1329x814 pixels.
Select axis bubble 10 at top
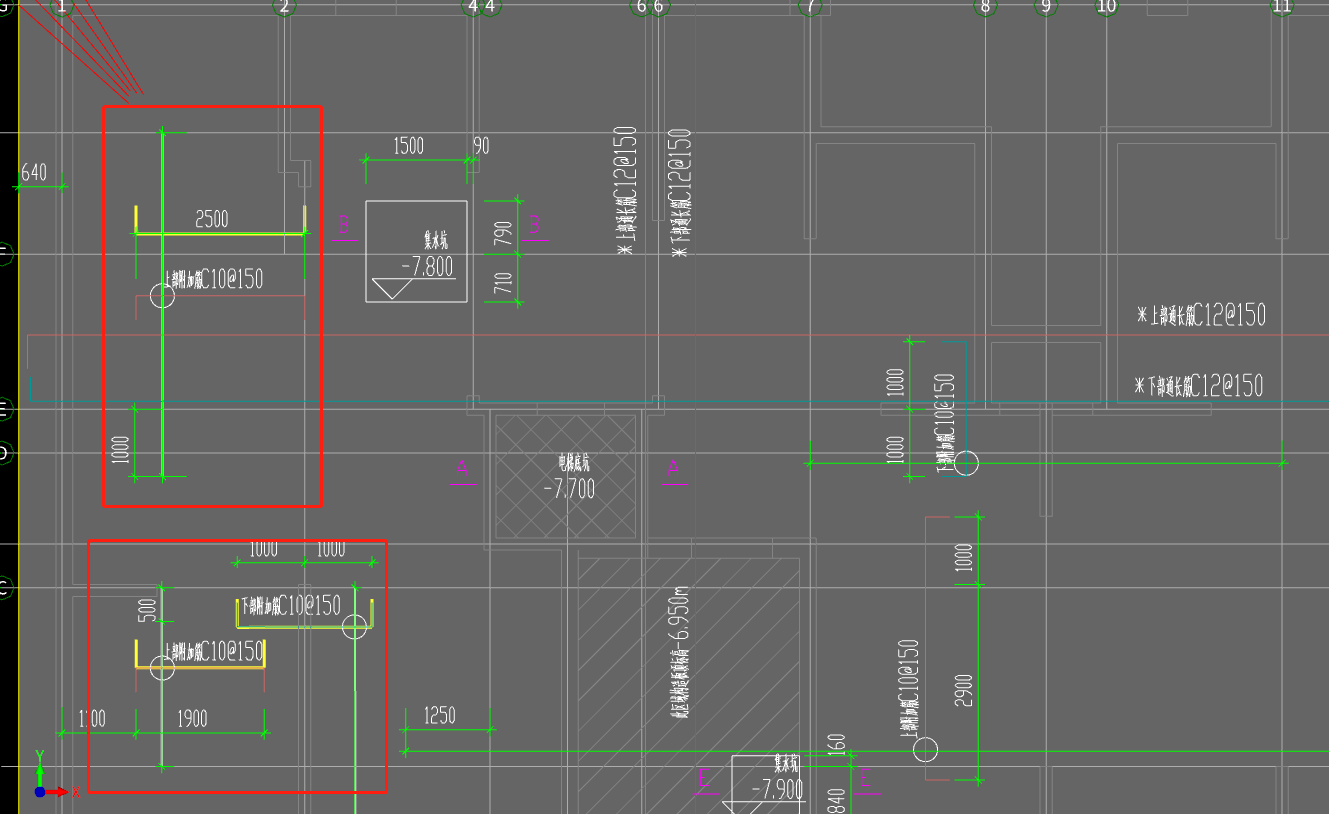(x=1106, y=7)
